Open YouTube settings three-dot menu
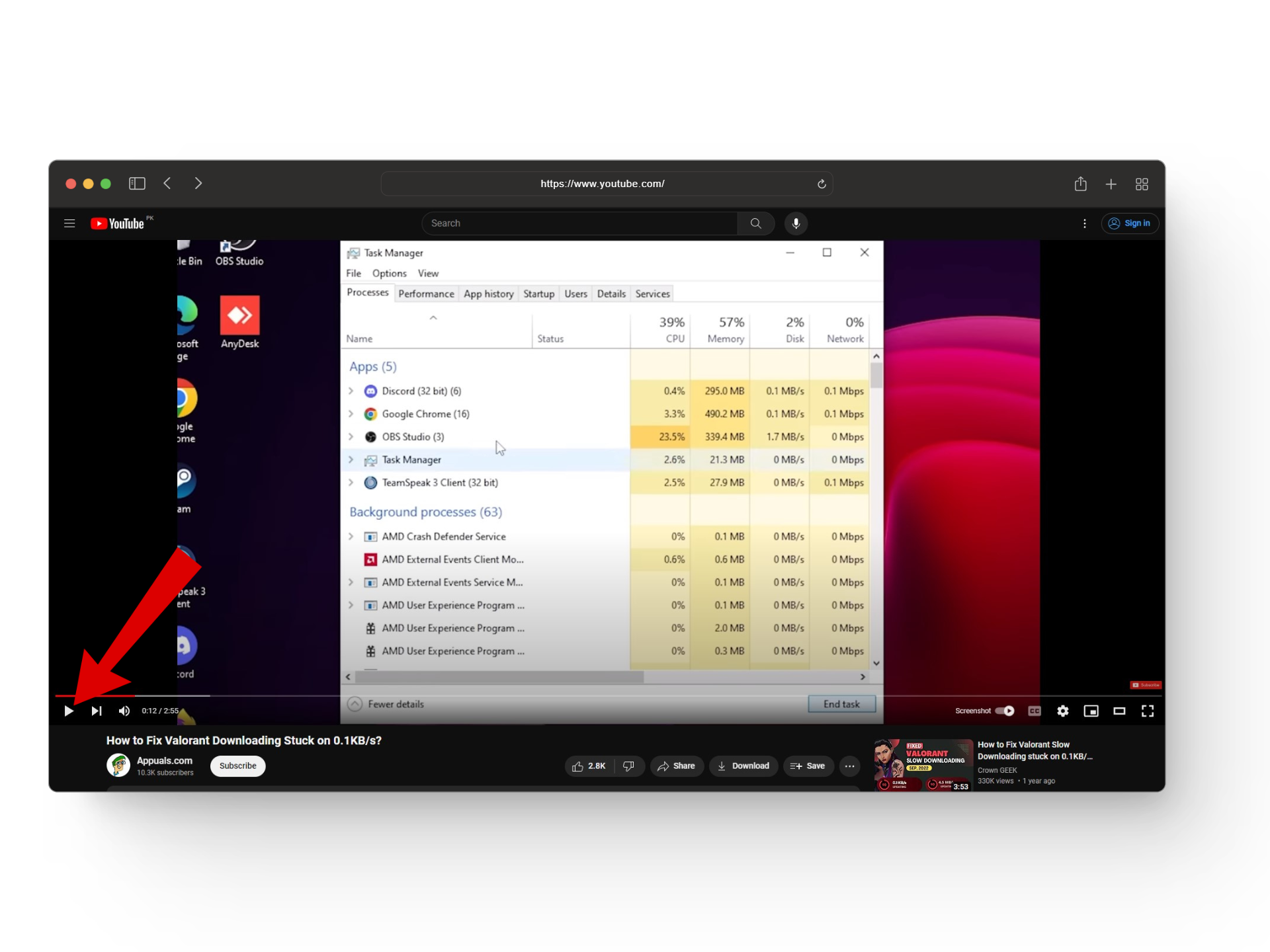The image size is (1270, 952). coord(1084,223)
